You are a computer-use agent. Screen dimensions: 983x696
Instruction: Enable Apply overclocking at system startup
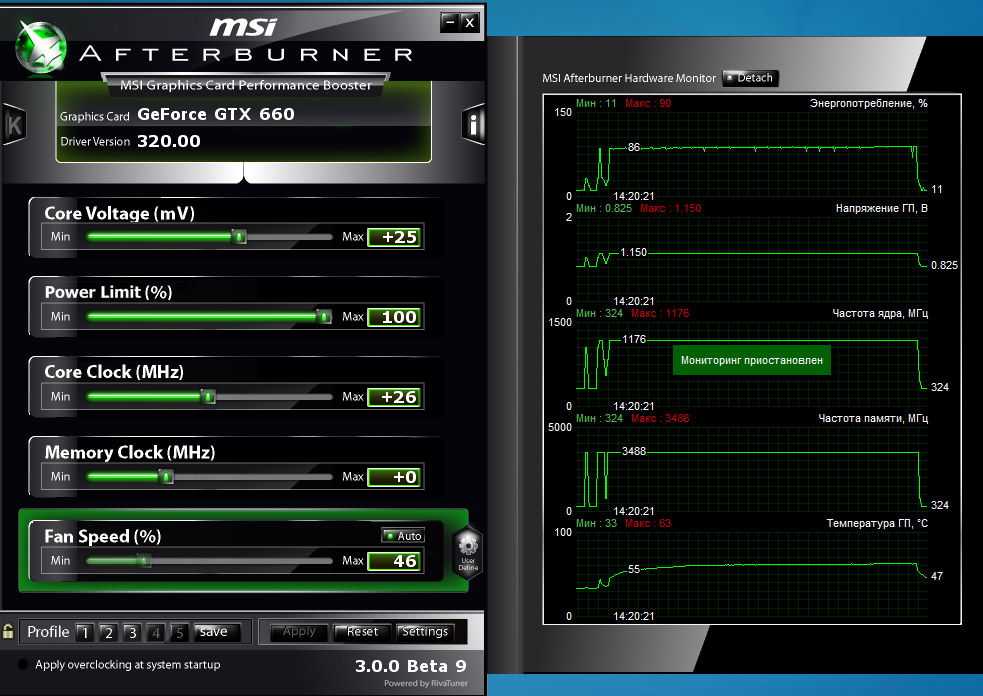(23, 665)
